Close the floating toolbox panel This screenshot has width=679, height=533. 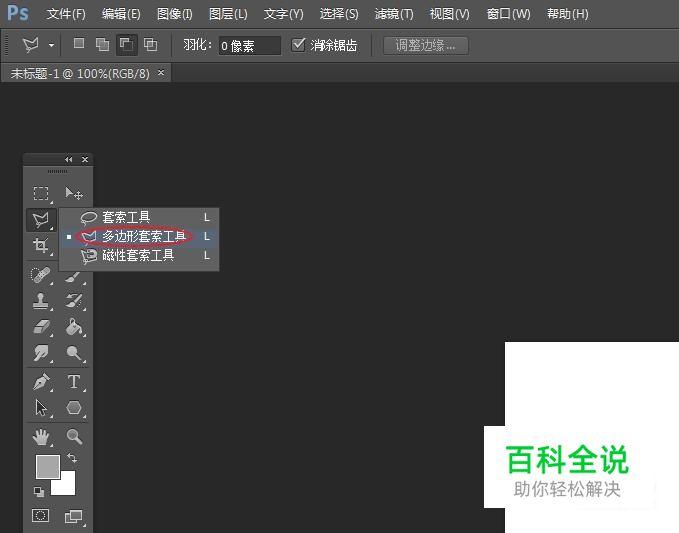(x=85, y=159)
